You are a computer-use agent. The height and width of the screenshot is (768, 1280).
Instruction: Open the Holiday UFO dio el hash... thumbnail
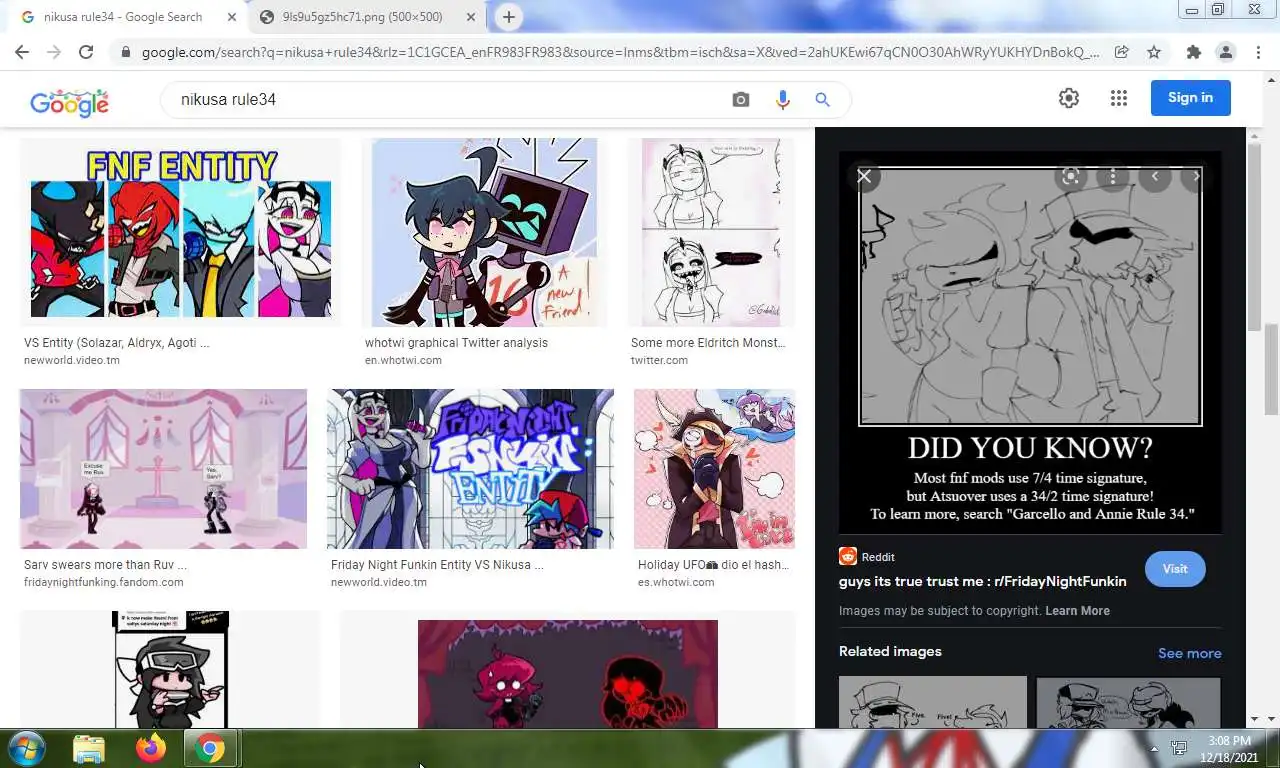714,469
